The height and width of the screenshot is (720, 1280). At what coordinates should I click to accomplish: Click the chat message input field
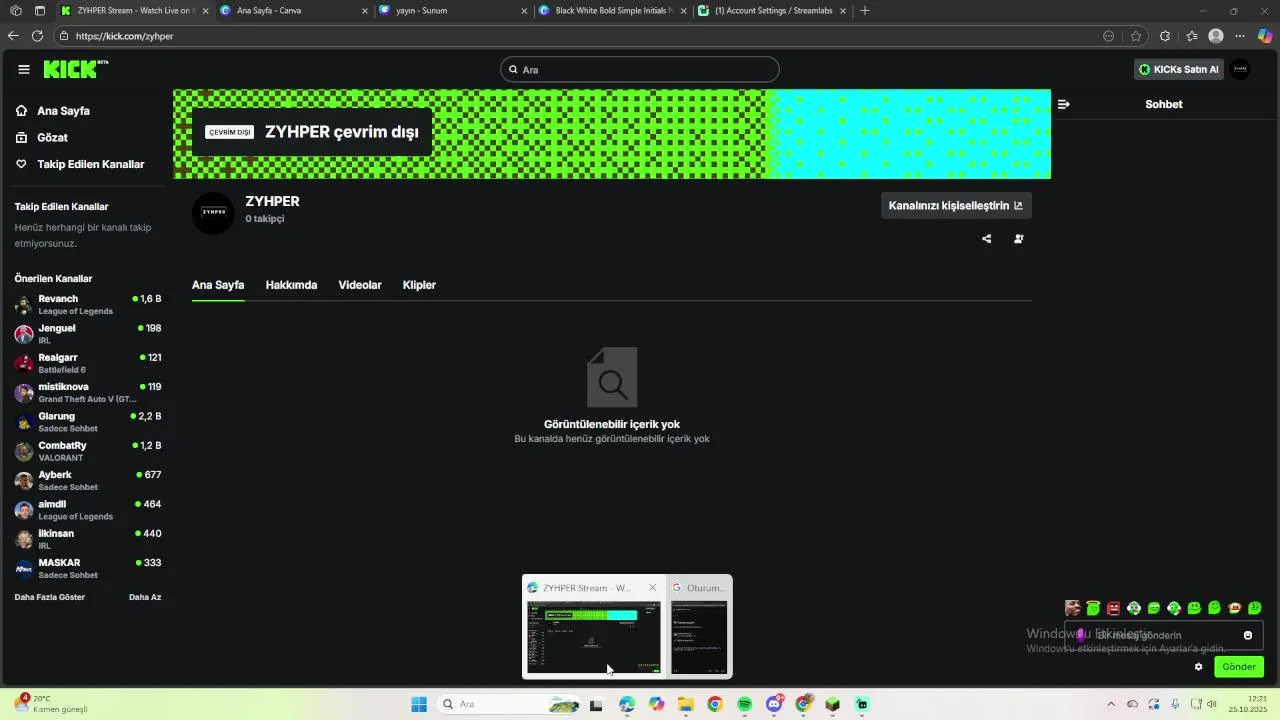coord(1164,635)
